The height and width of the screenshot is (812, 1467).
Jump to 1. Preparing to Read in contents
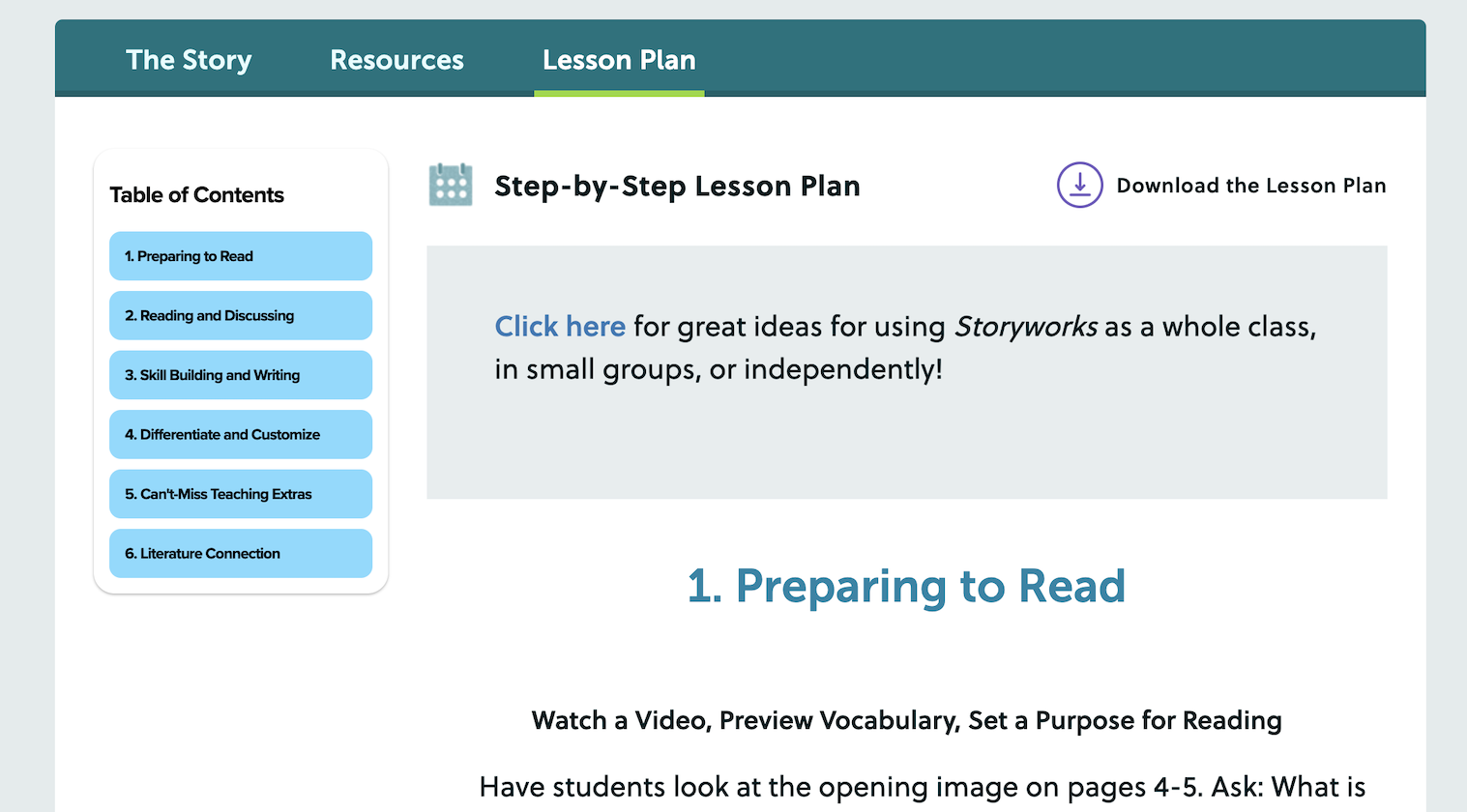tap(240, 256)
